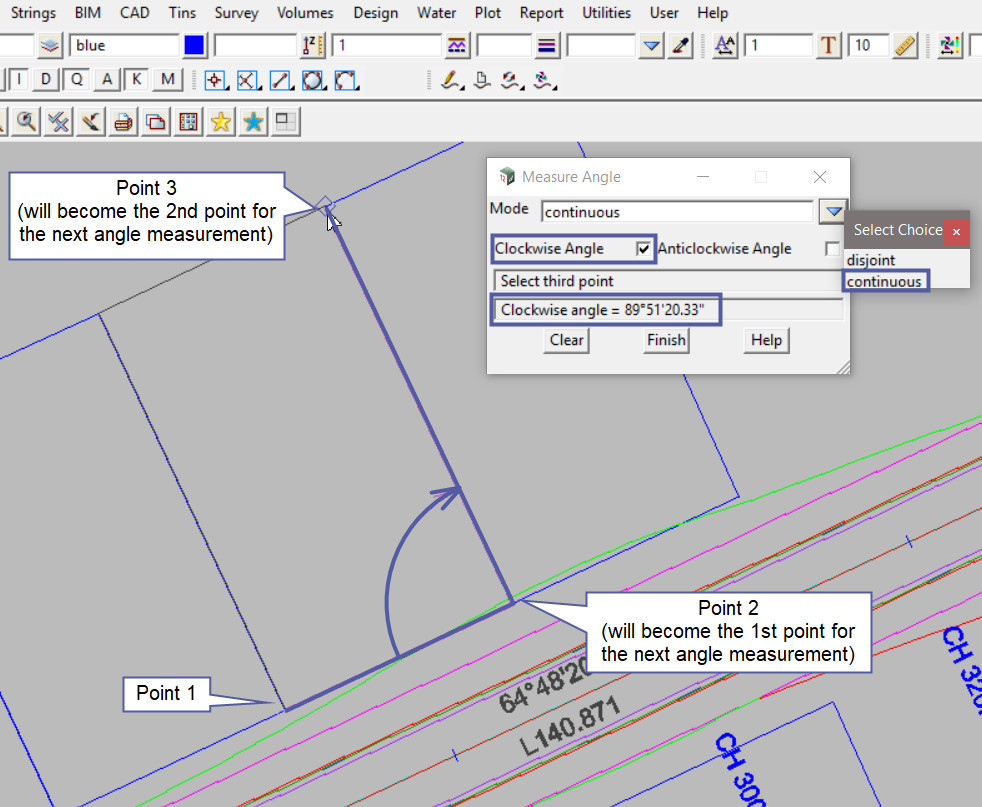
Task: Click the ruler icon beside text size
Action: click(905, 46)
